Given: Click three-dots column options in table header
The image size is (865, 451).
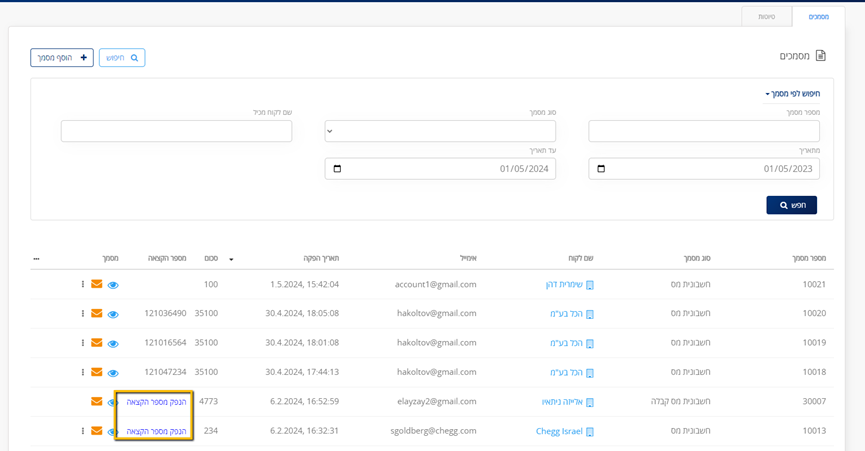Looking at the screenshot, I should [x=36, y=259].
